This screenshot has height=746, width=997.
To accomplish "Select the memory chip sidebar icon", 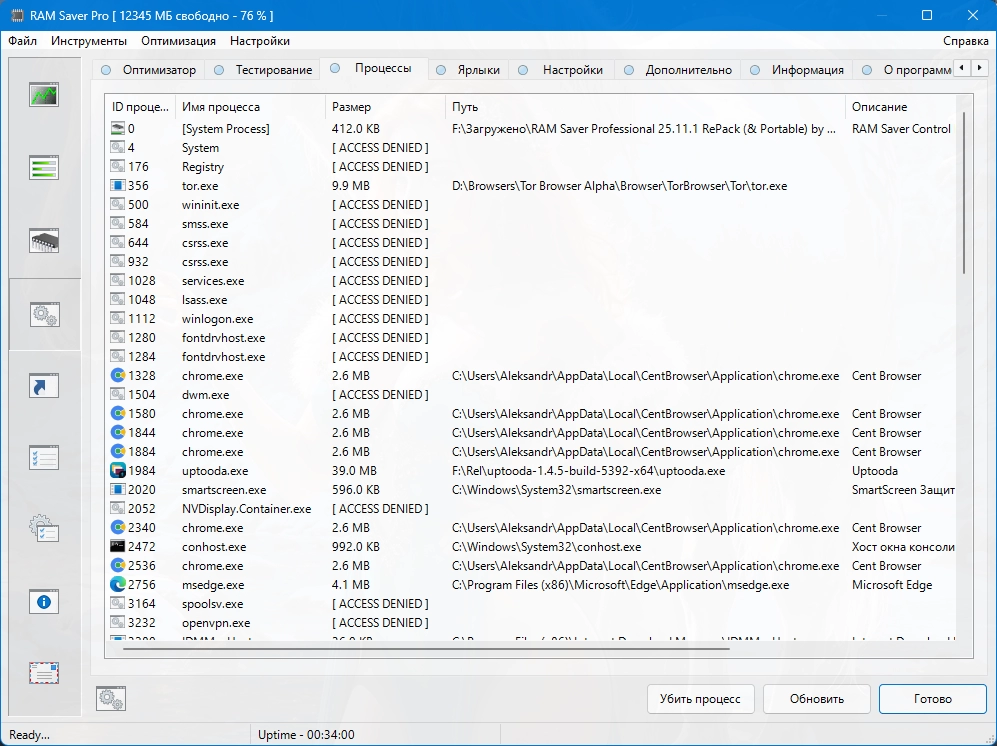I will [x=44, y=240].
